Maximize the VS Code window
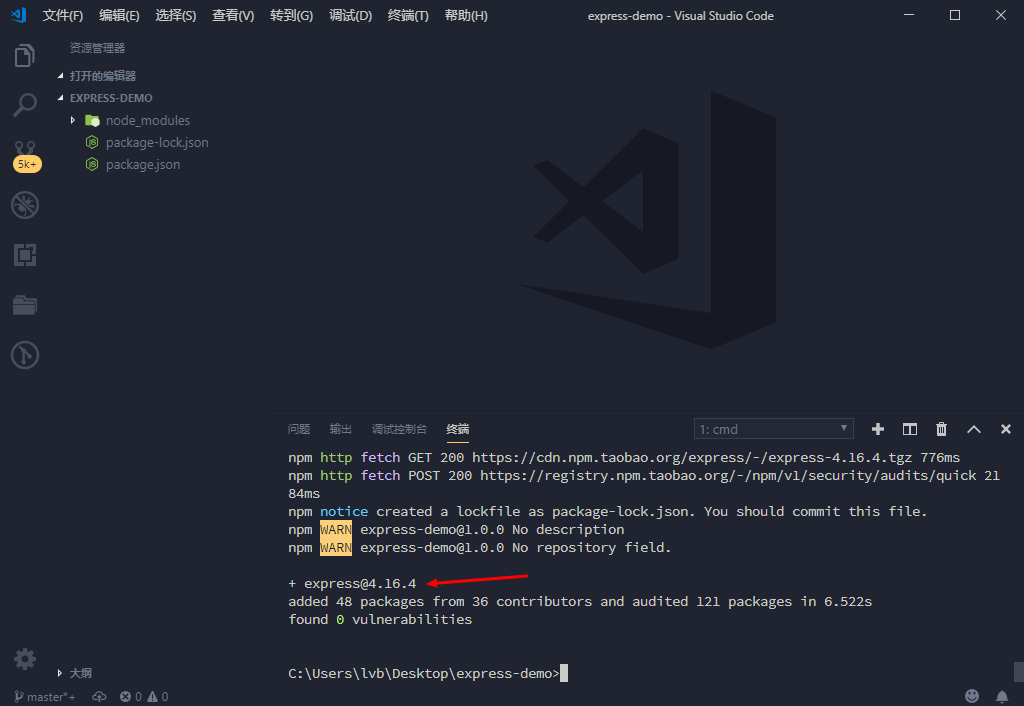1024x706 pixels. click(x=955, y=15)
